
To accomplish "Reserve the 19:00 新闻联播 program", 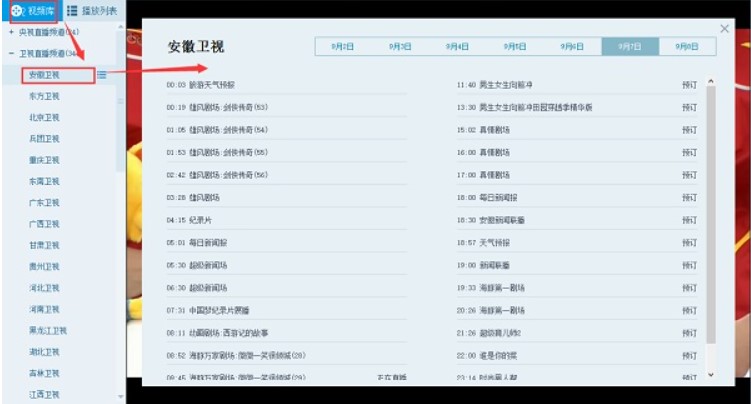I will [689, 265].
